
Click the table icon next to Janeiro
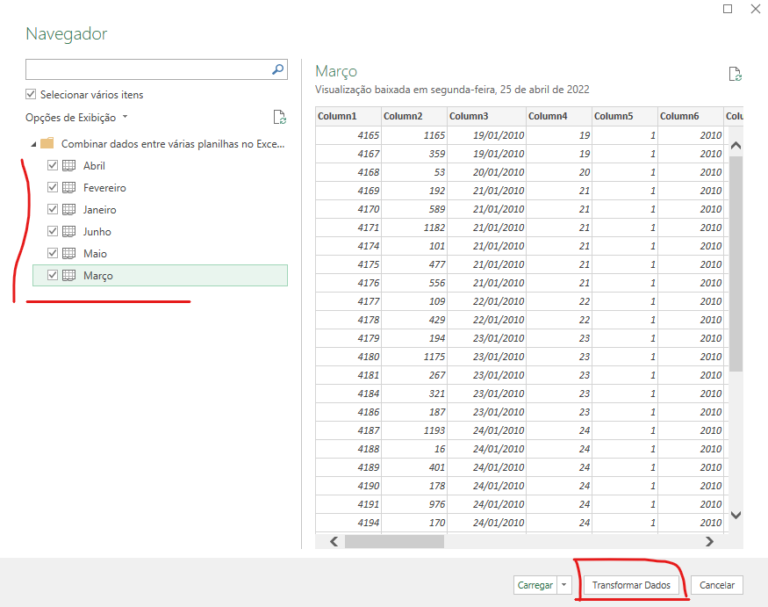coord(69,210)
